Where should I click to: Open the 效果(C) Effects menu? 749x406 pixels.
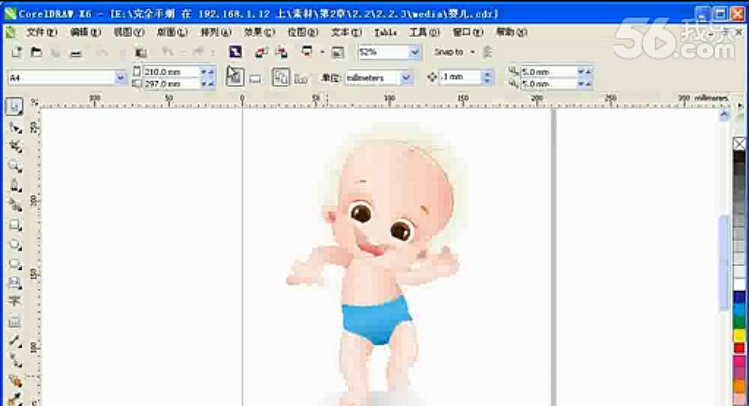(x=259, y=32)
